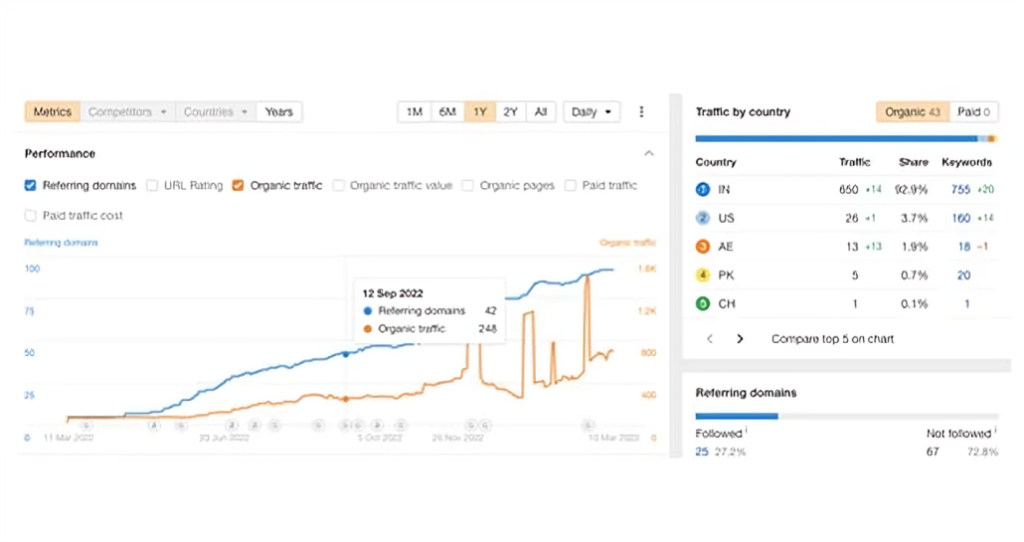Select the 6M time range
Viewport: 1024px width, 542px height.
tap(447, 112)
